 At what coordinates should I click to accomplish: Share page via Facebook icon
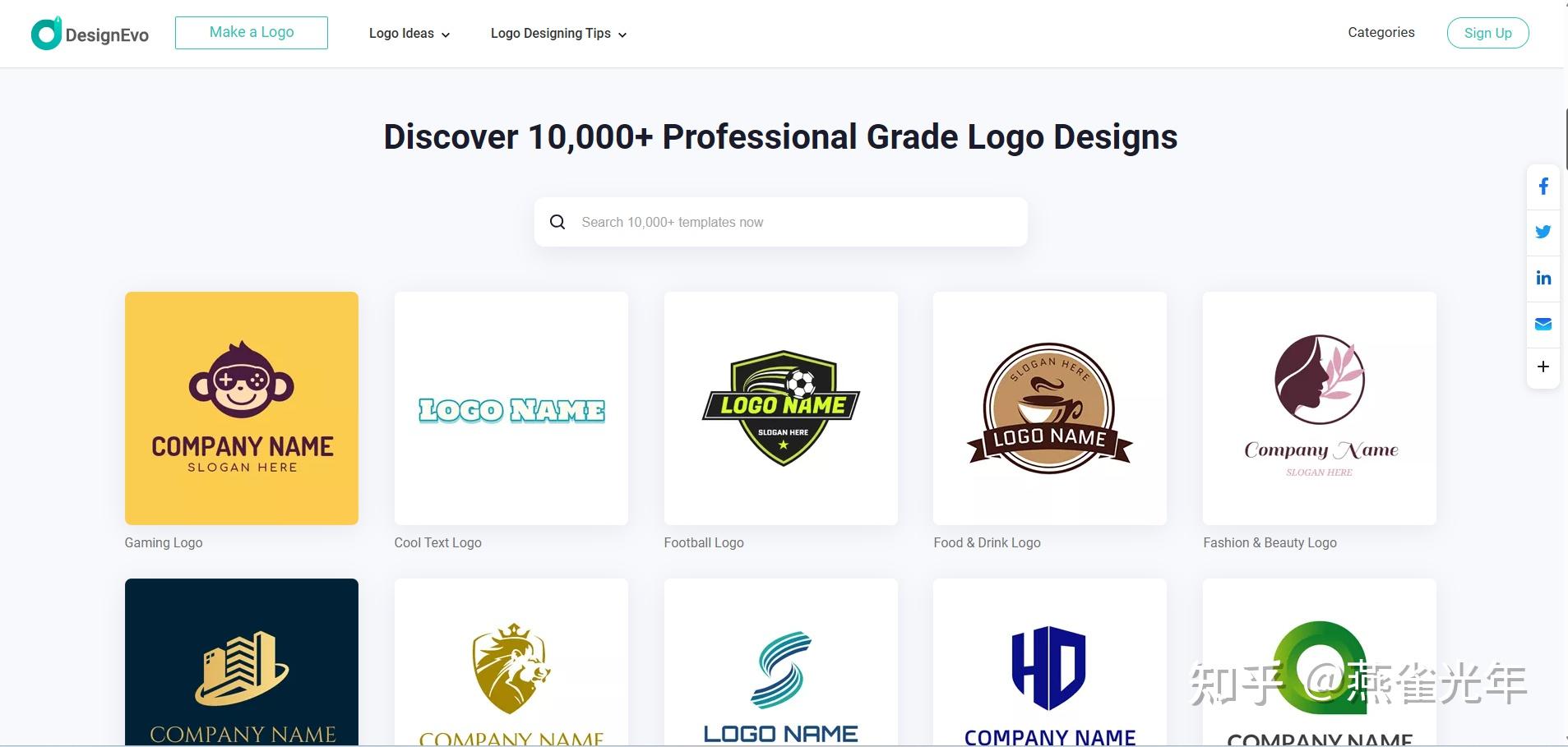(x=1543, y=187)
